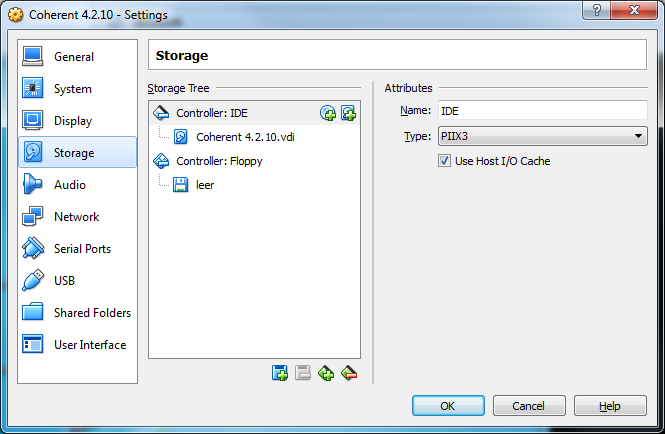
Task: Click the add storage attachment icon below the tree
Action: click(280, 373)
